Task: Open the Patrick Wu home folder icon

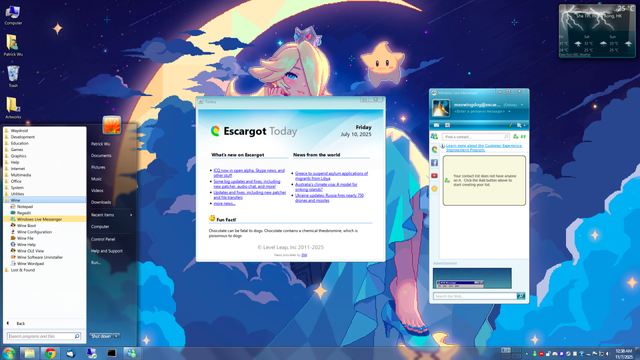Action: (x=13, y=45)
